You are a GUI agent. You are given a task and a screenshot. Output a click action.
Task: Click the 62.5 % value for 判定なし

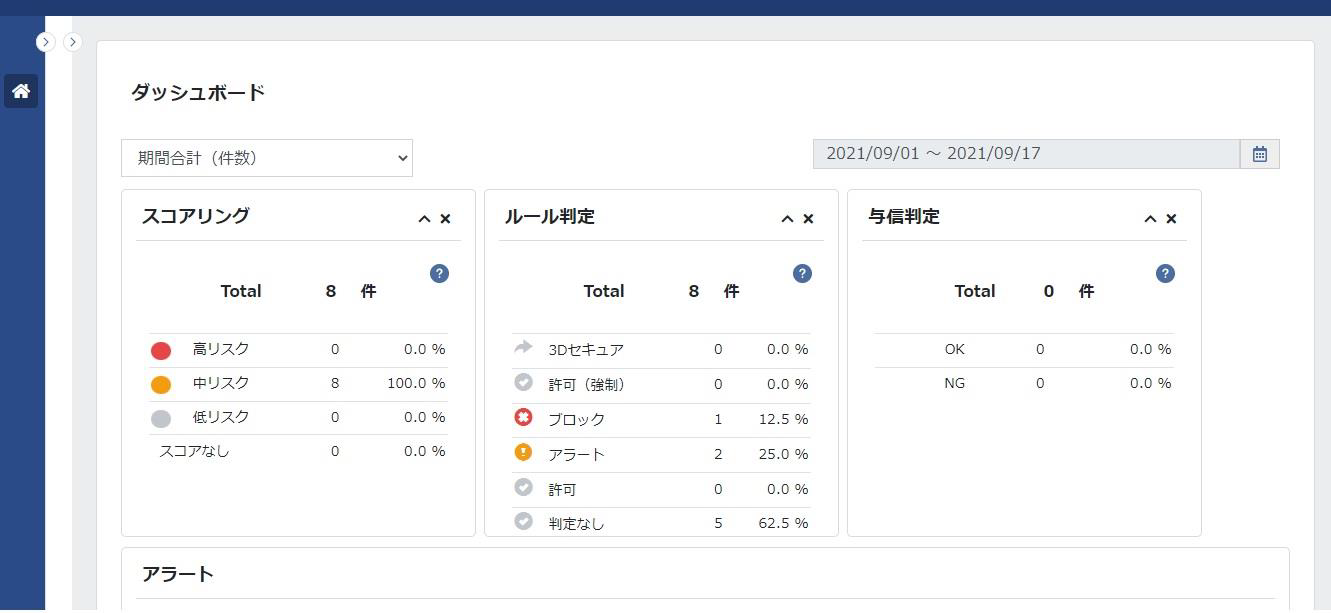[x=783, y=523]
